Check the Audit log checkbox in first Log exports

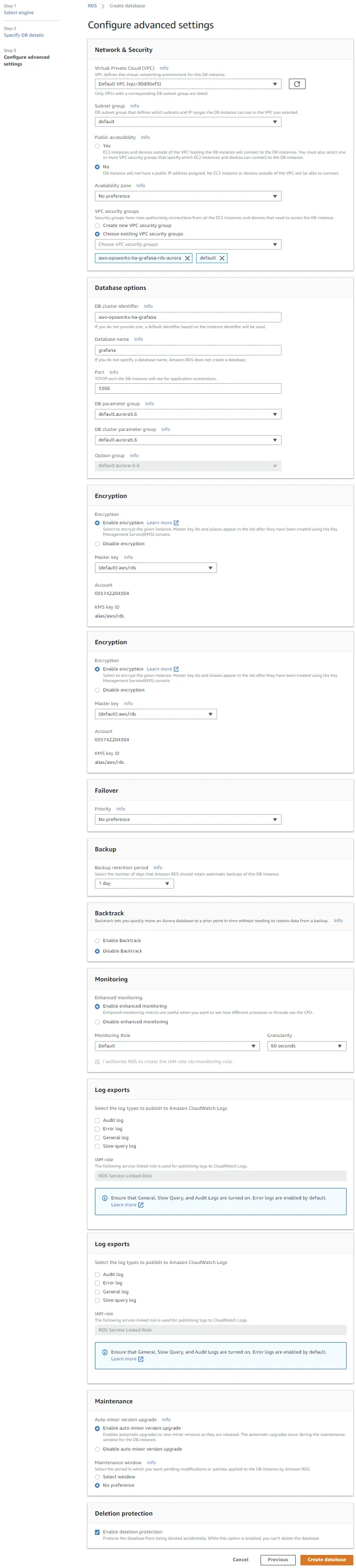point(98,1120)
